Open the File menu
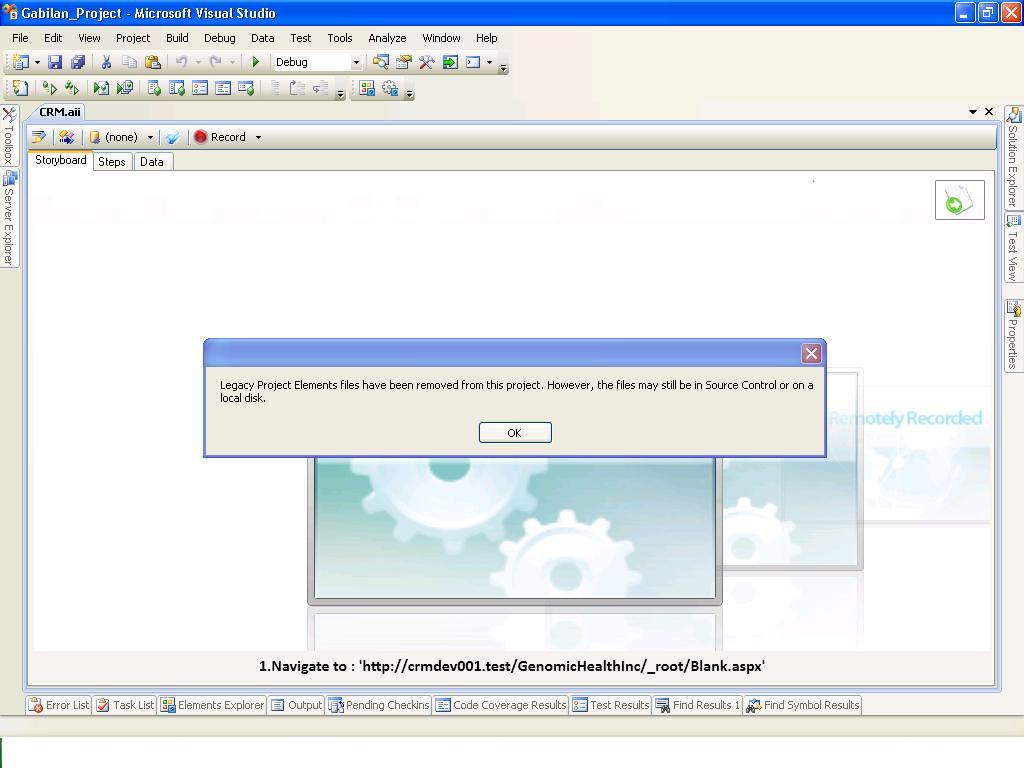 (20, 38)
